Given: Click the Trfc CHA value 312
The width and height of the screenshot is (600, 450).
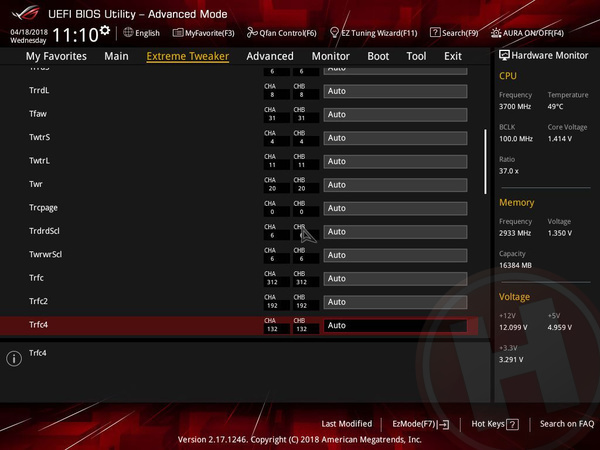Looking at the screenshot, I should click(272, 282).
